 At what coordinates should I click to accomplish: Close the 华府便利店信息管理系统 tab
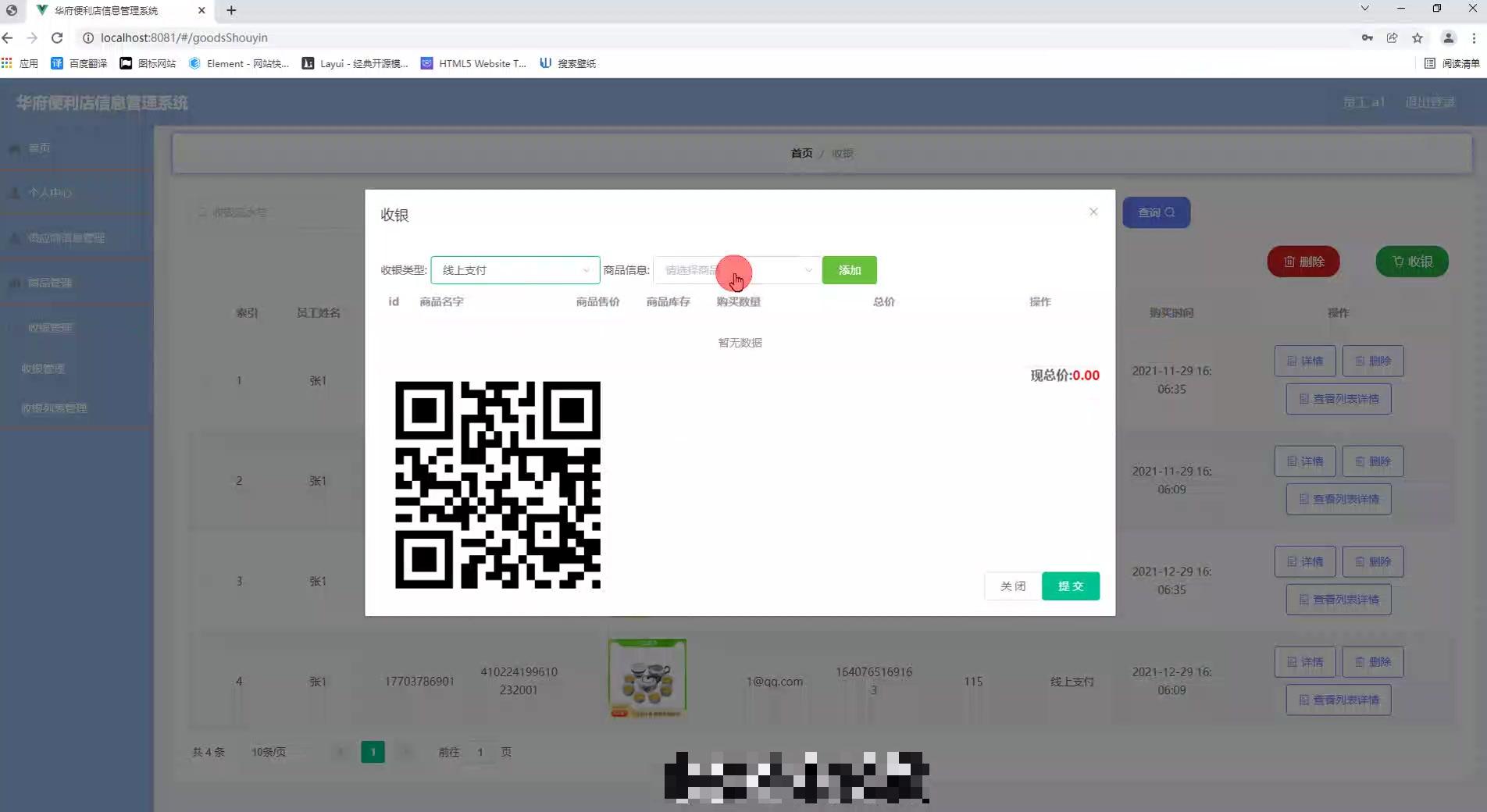tap(201, 10)
